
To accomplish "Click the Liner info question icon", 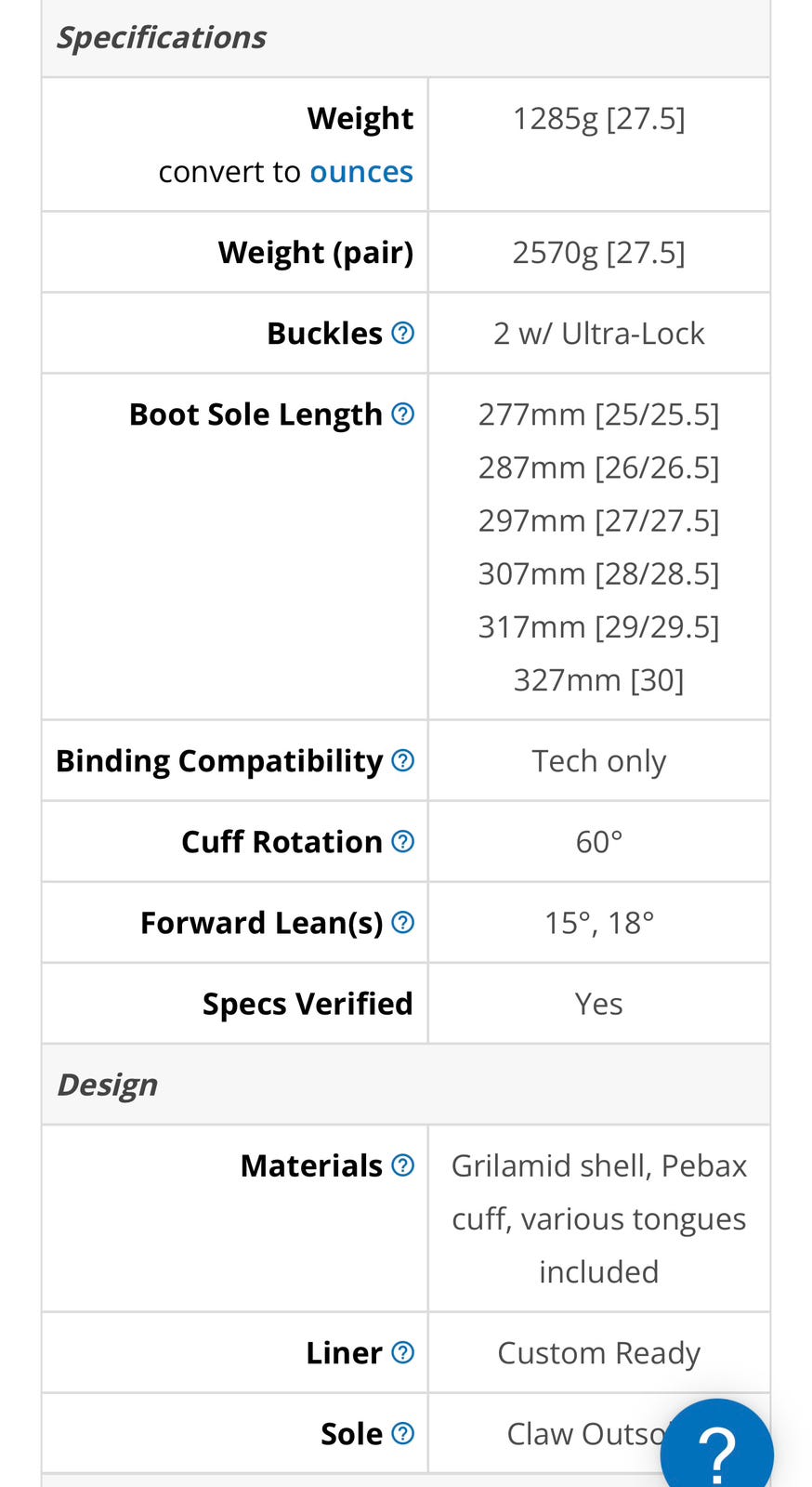I will (402, 1352).
